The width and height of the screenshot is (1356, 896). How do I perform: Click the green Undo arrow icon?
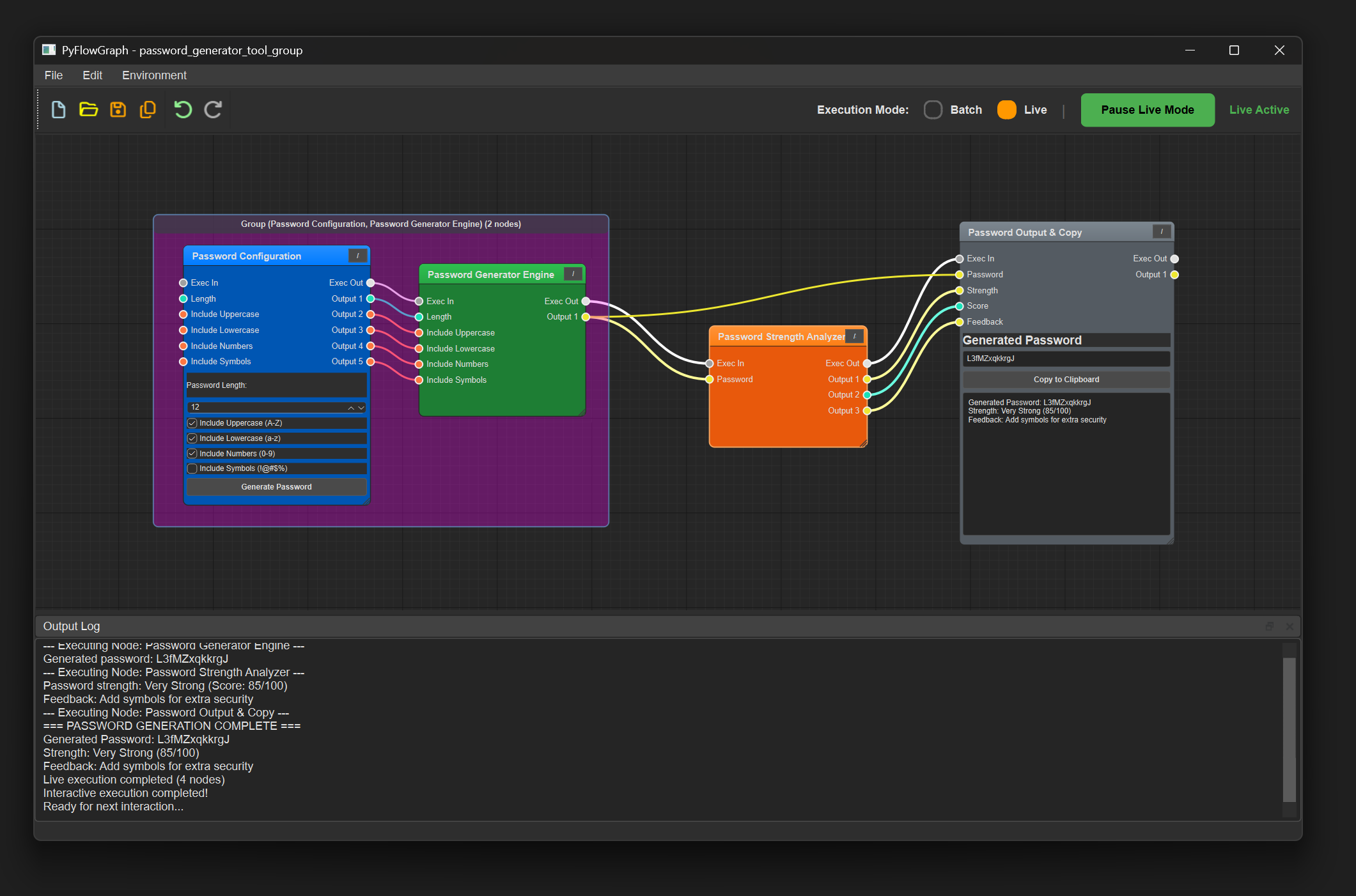pos(183,110)
